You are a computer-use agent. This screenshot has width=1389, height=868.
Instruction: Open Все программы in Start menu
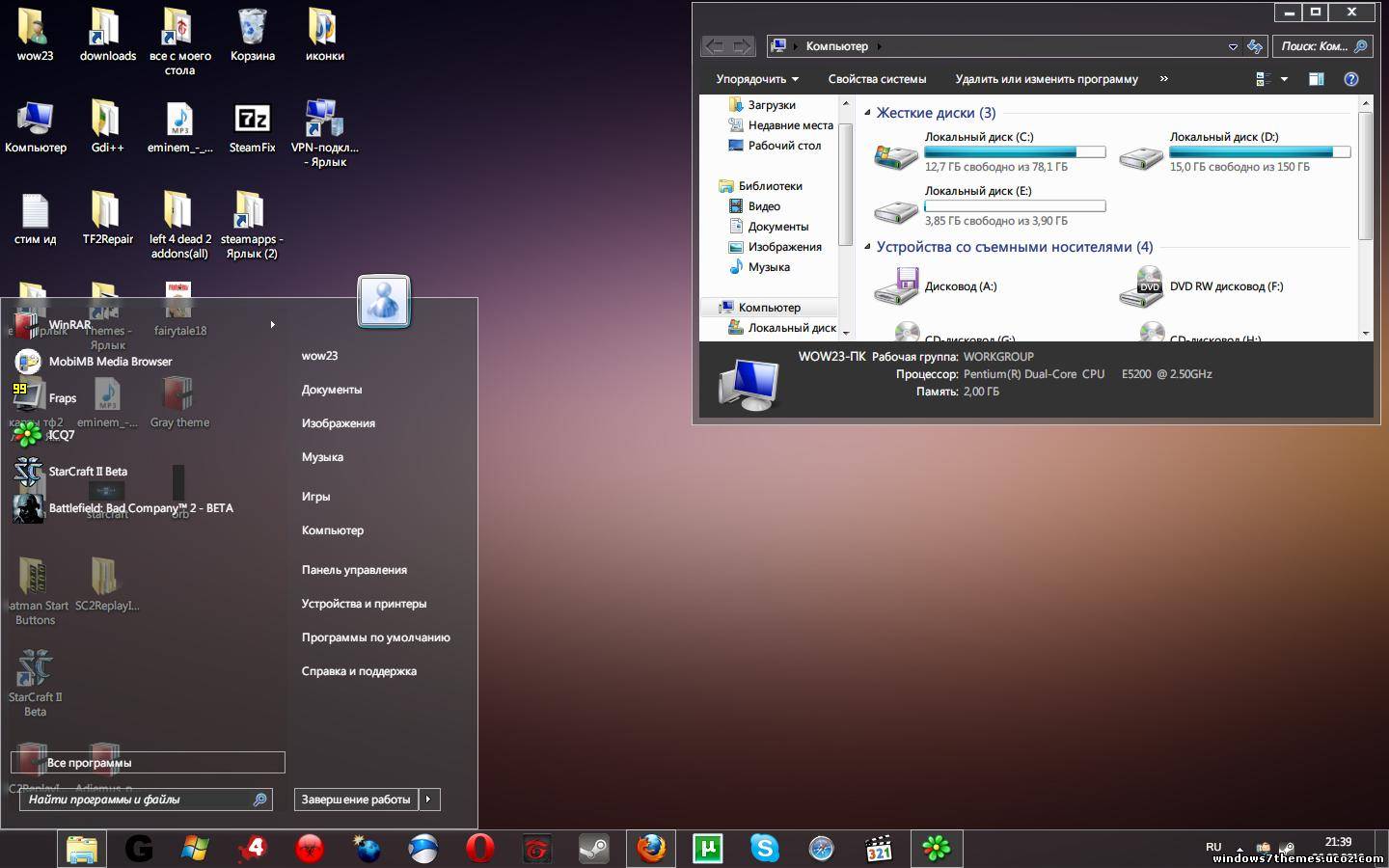click(x=148, y=763)
